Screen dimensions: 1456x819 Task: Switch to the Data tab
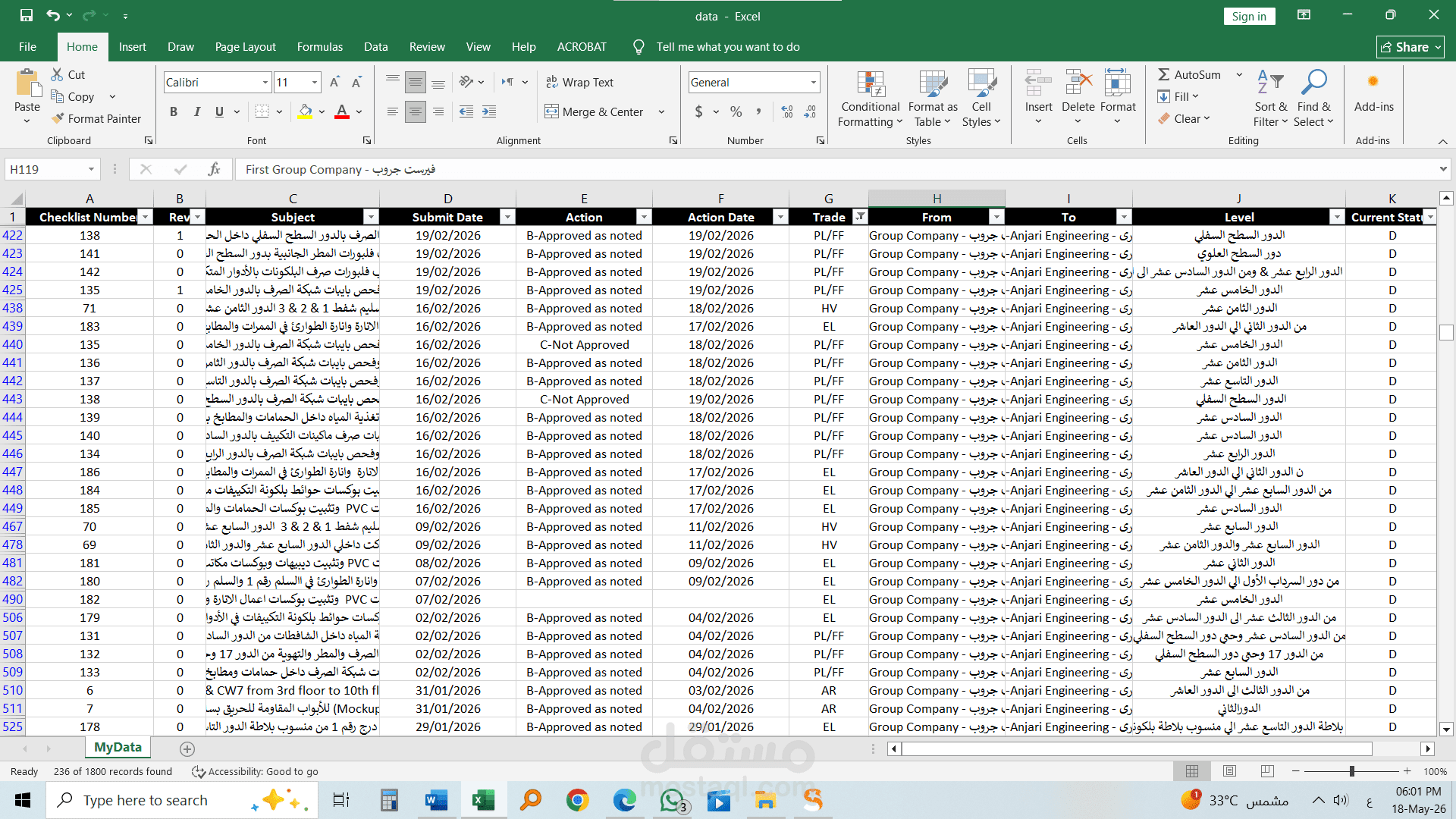pos(375,47)
